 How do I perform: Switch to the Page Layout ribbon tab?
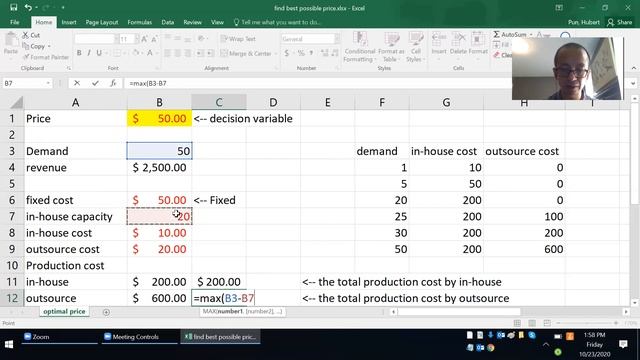point(102,22)
